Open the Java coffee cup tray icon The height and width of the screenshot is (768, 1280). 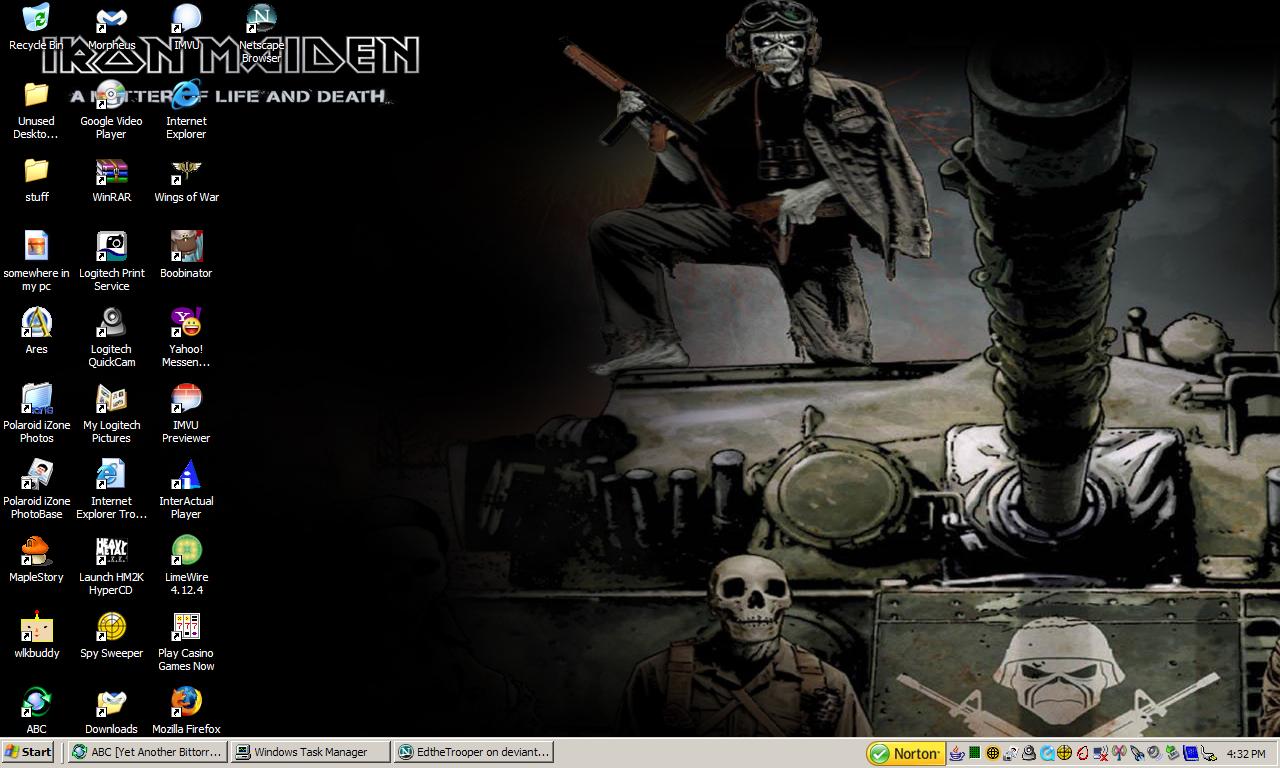[957, 753]
